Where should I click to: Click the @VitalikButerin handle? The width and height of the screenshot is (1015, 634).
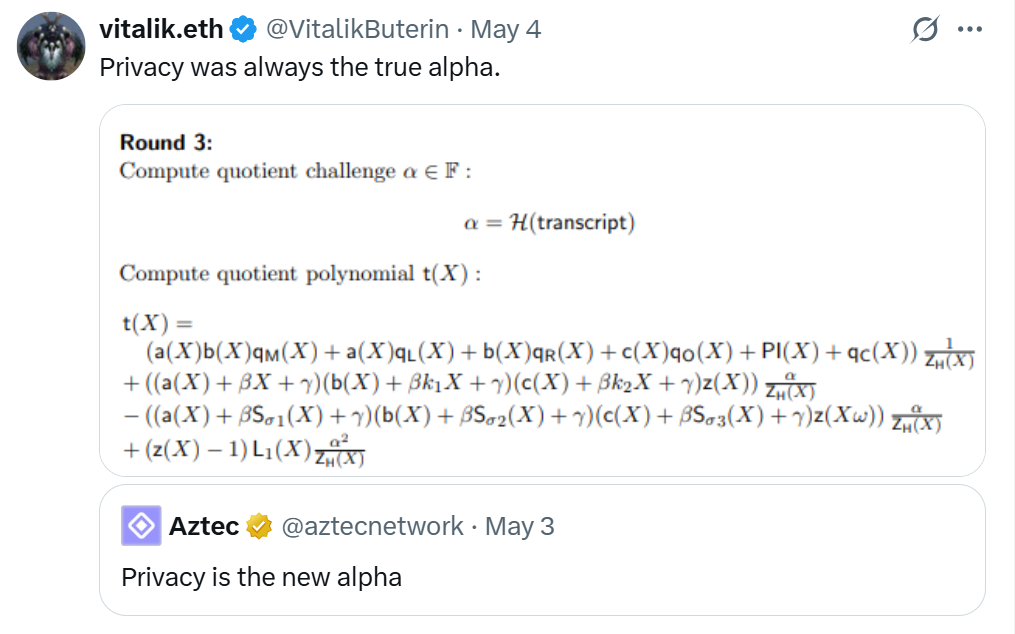coord(355,30)
